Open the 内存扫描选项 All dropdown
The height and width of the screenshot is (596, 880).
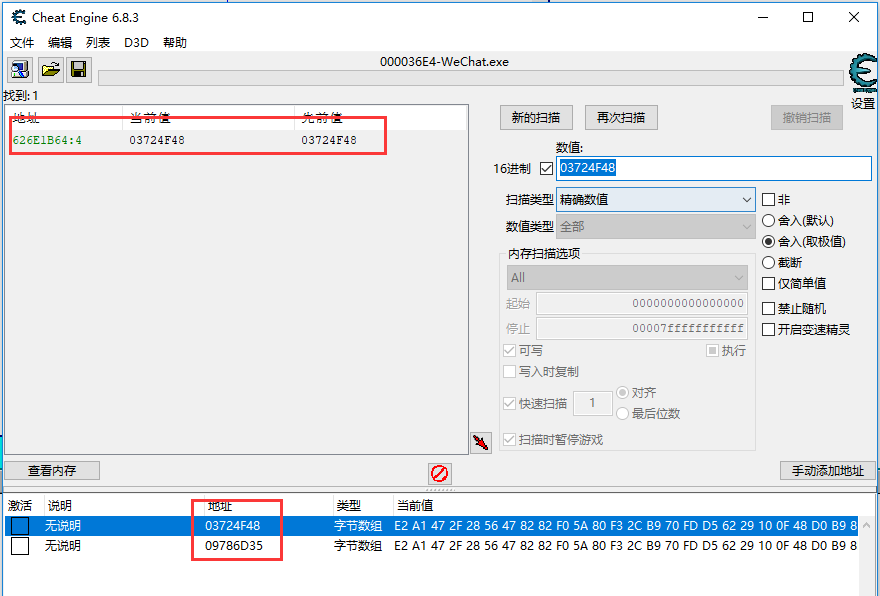click(627, 277)
